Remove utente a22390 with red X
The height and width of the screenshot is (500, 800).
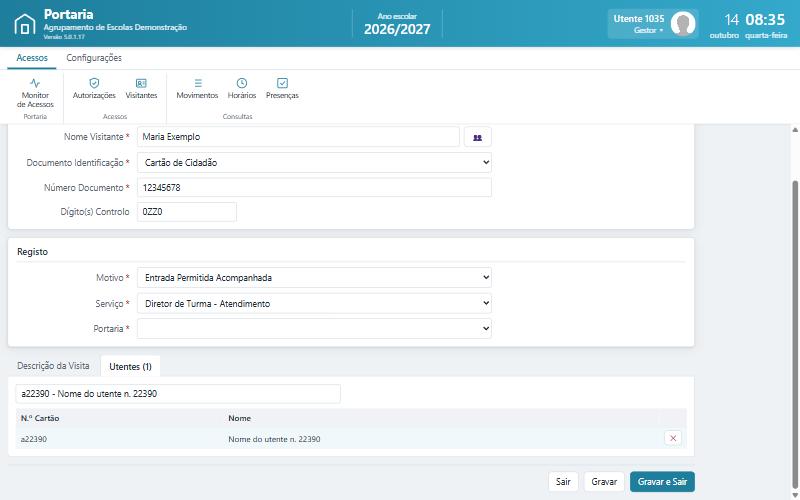673,438
